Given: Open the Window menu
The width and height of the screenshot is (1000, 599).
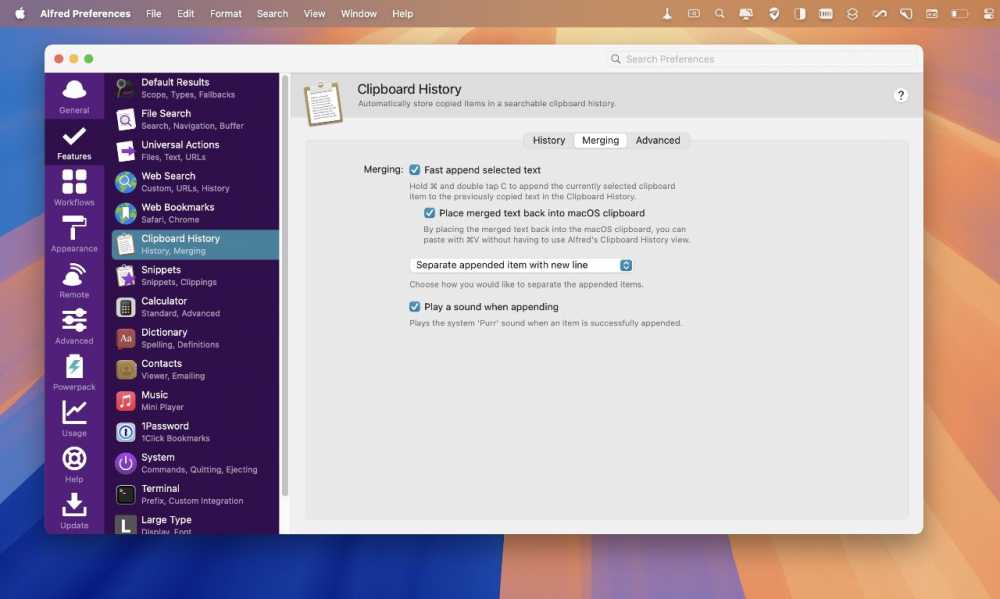Looking at the screenshot, I should click(358, 13).
